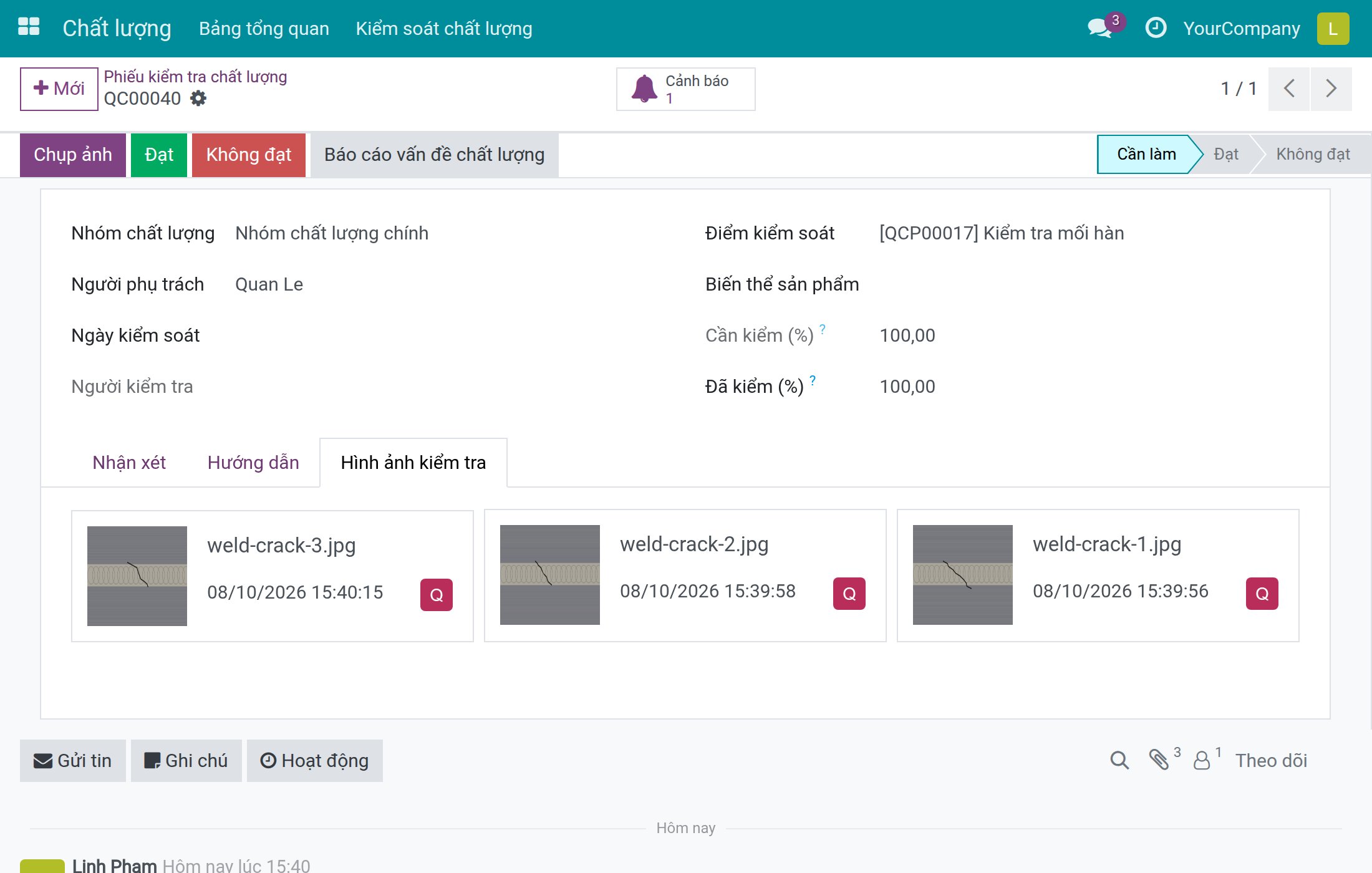Click the red Không đạt button
Image resolution: width=1372 pixels, height=873 pixels.
click(248, 155)
